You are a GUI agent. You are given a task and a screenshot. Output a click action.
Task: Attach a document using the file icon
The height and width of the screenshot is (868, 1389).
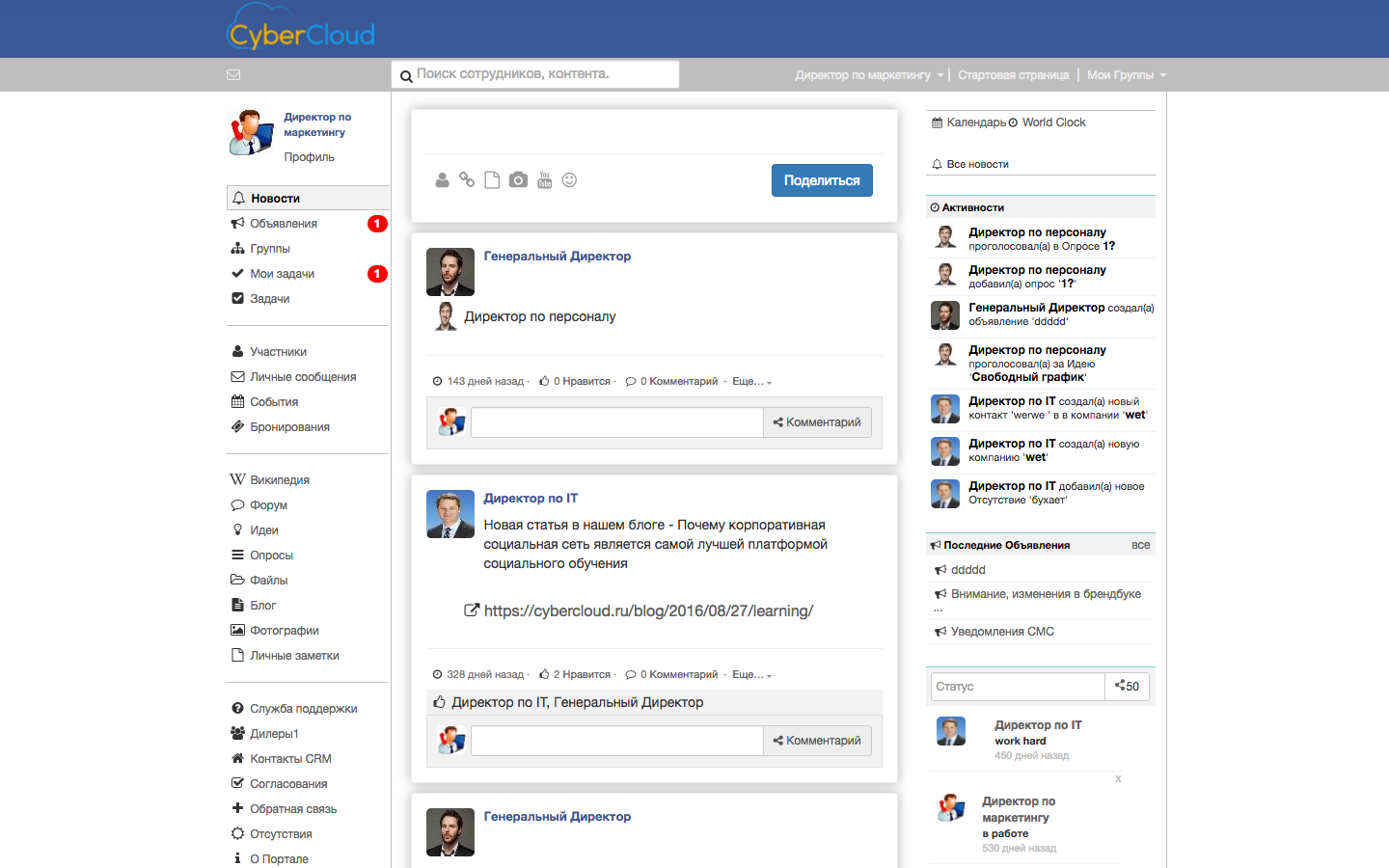[492, 179]
